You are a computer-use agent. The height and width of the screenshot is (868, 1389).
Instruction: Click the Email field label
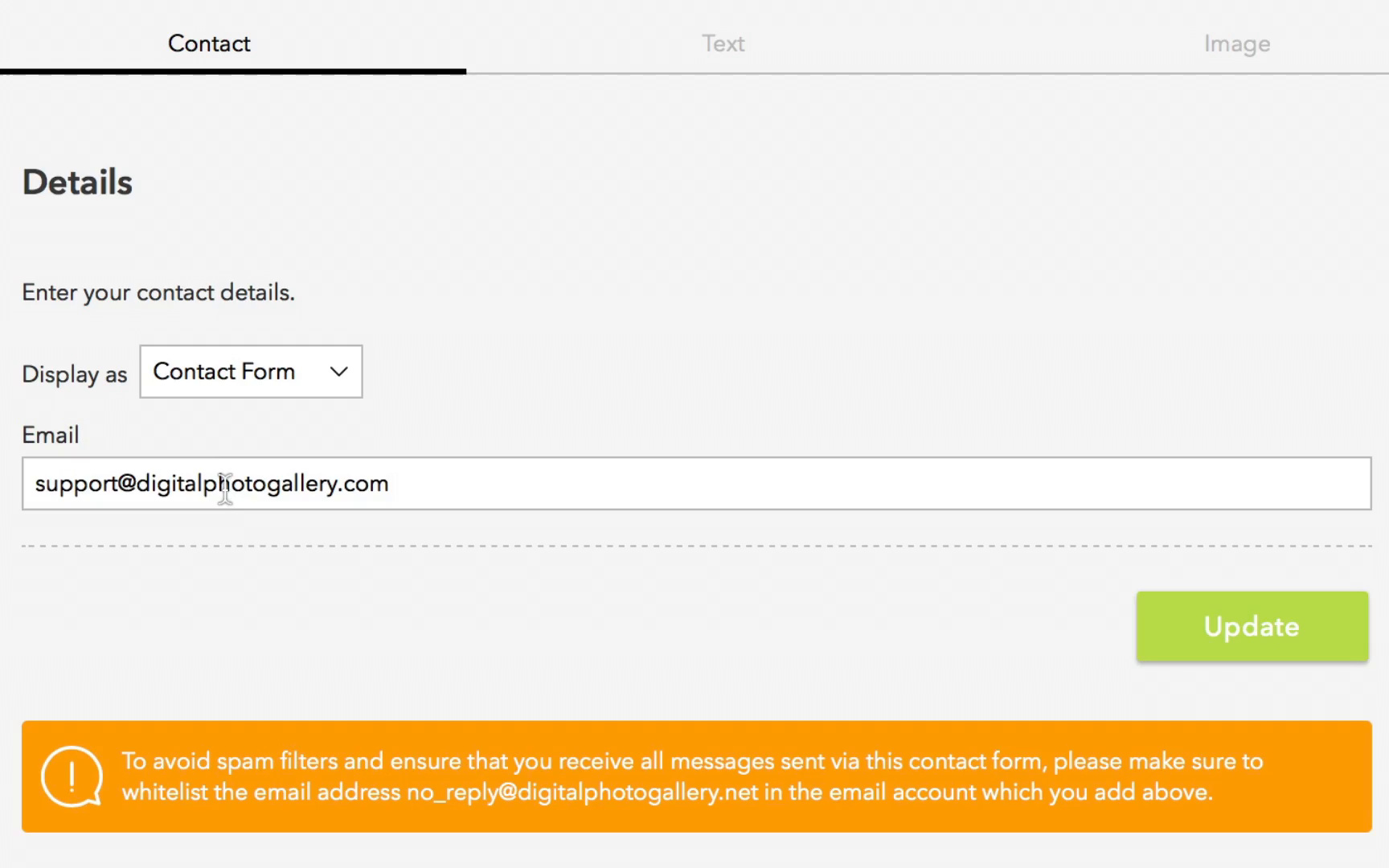[x=51, y=435]
